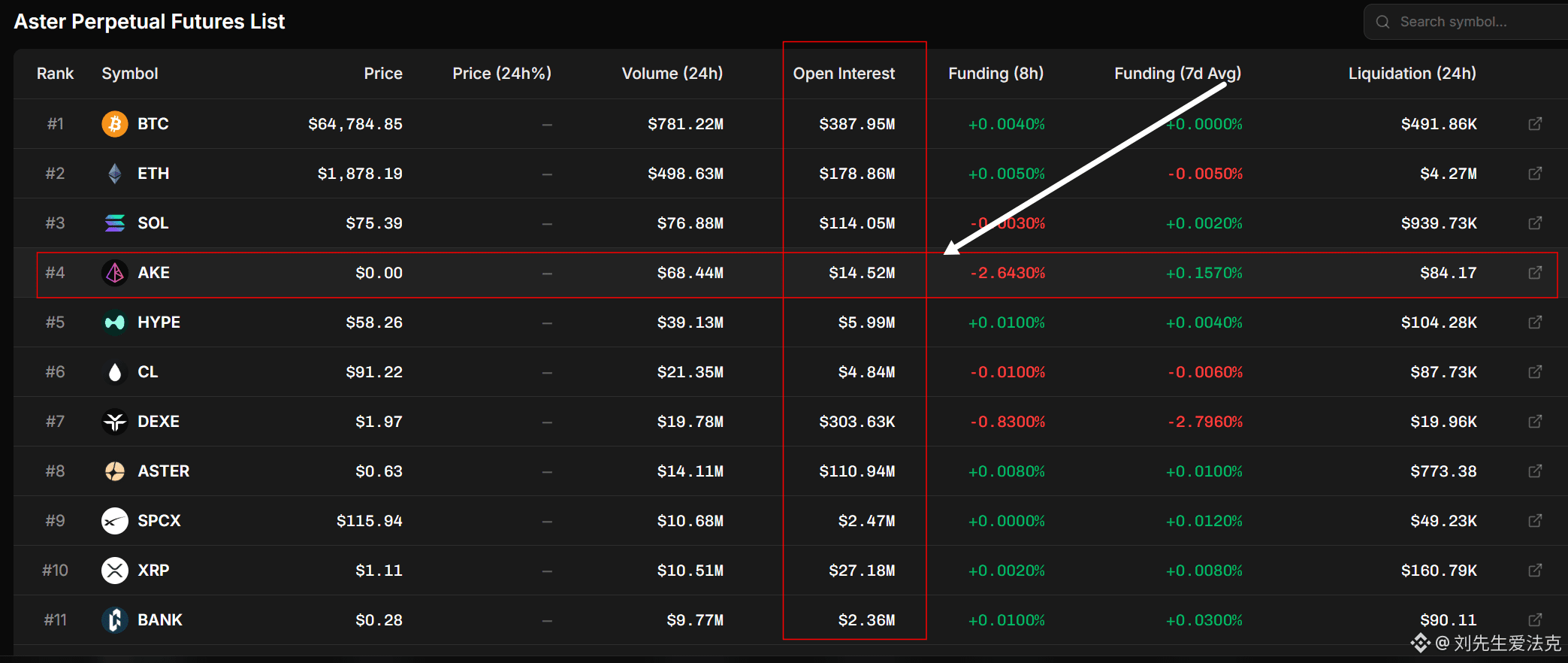Screen dimensions: 1568x663
Task: Sort by the Rank column header
Action: [55, 74]
